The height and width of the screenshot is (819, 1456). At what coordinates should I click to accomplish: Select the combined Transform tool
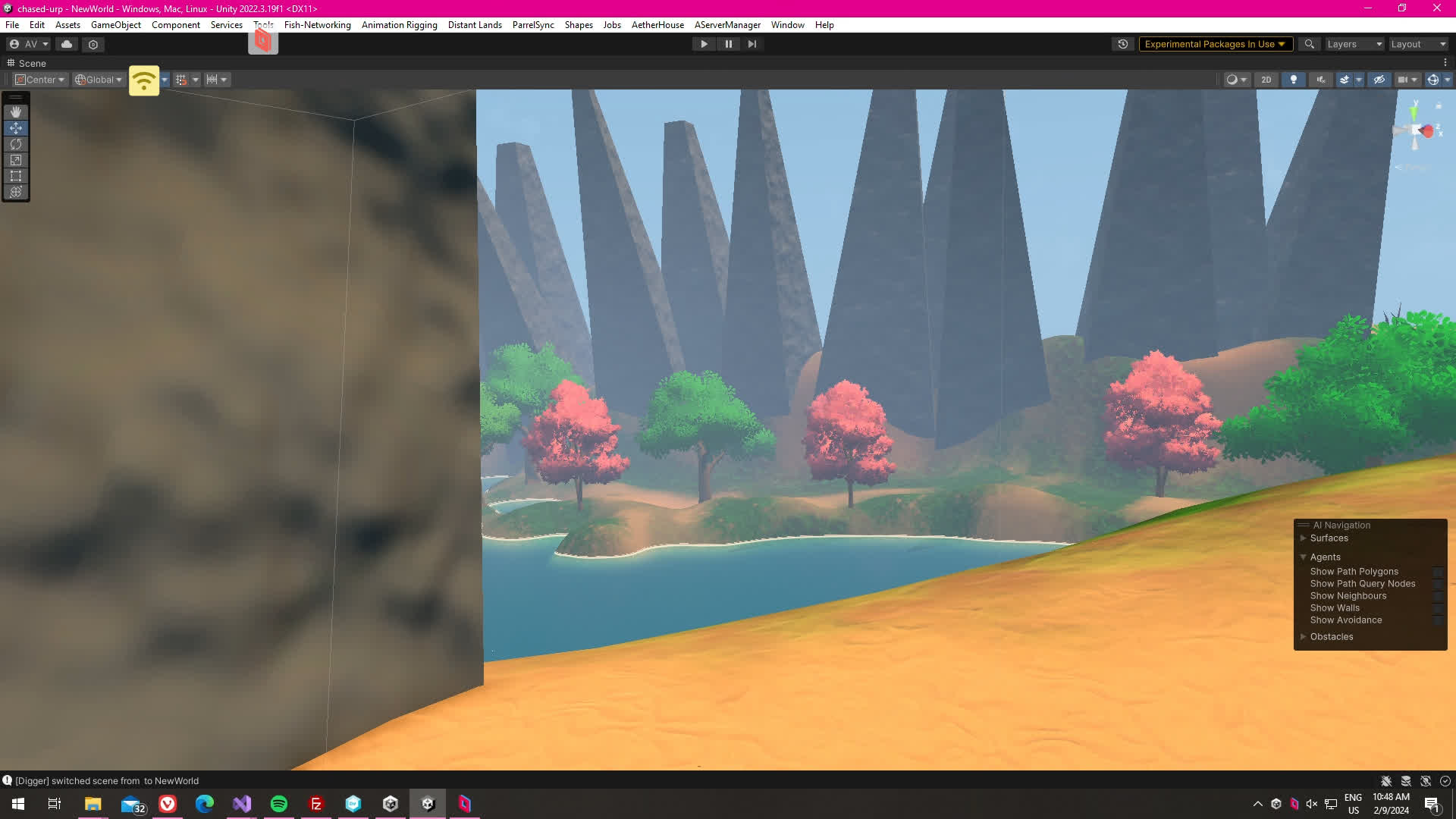pyautogui.click(x=16, y=192)
